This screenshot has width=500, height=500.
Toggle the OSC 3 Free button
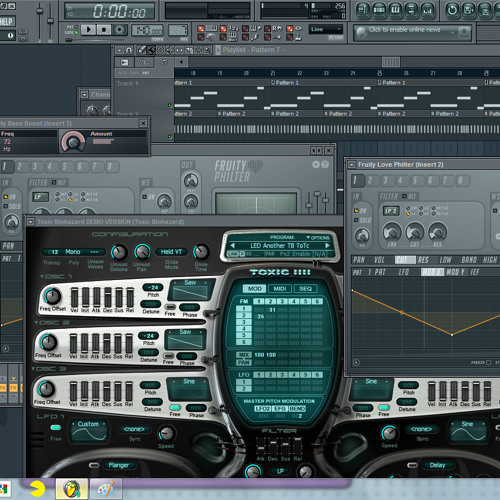175,407
